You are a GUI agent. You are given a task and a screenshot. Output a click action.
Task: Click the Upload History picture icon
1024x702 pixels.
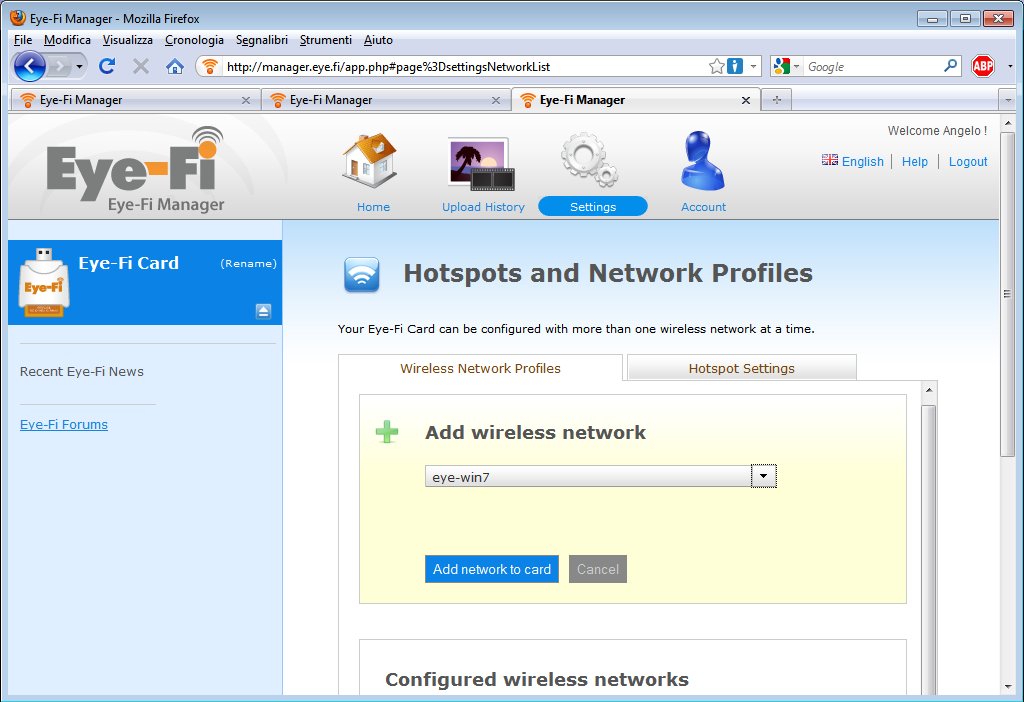(x=481, y=165)
